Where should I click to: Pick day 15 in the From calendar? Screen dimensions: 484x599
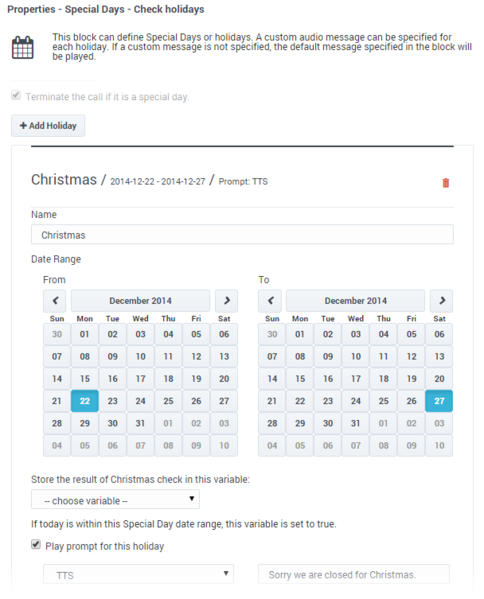[85, 379]
